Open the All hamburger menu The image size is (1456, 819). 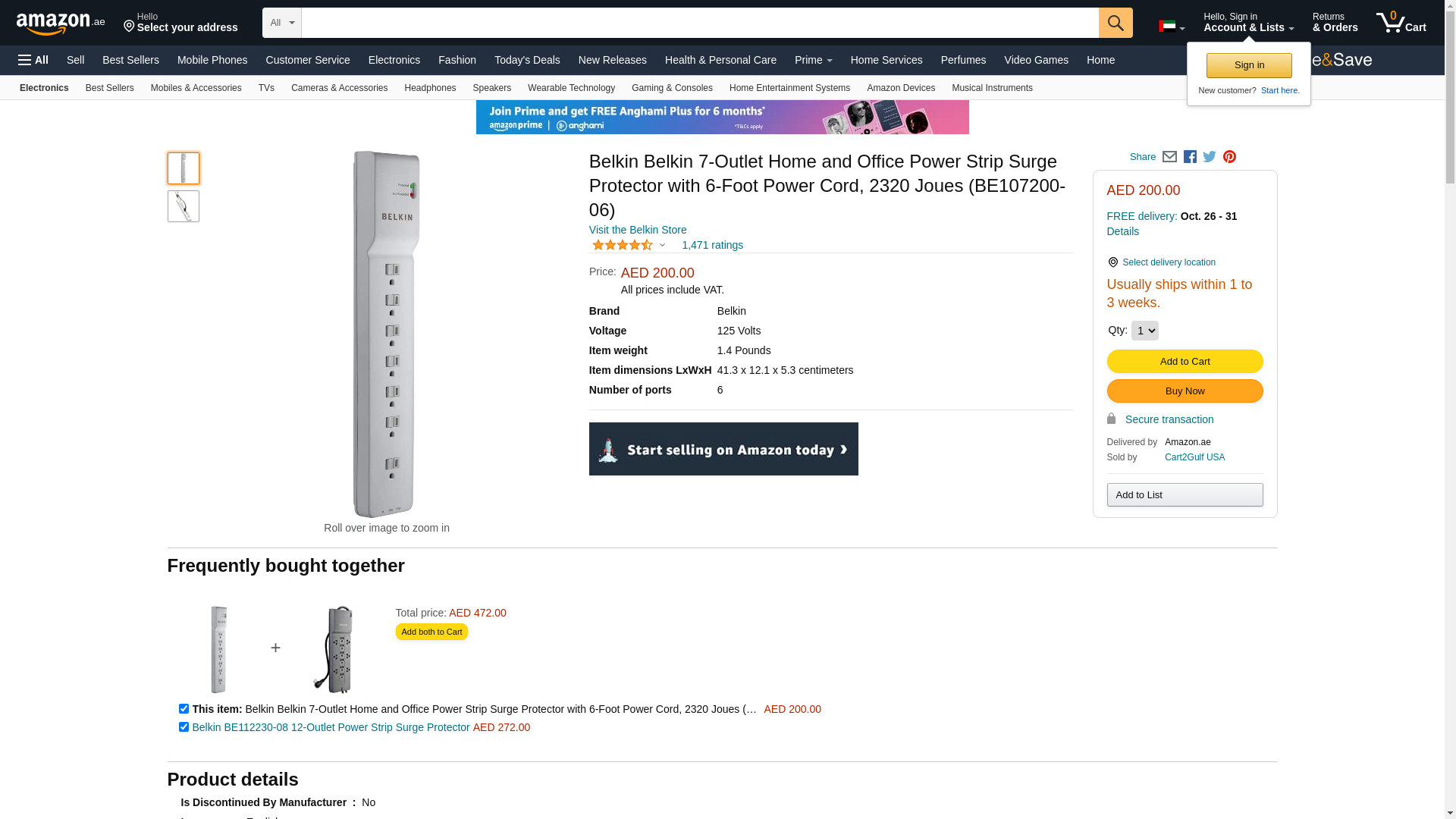click(x=33, y=60)
